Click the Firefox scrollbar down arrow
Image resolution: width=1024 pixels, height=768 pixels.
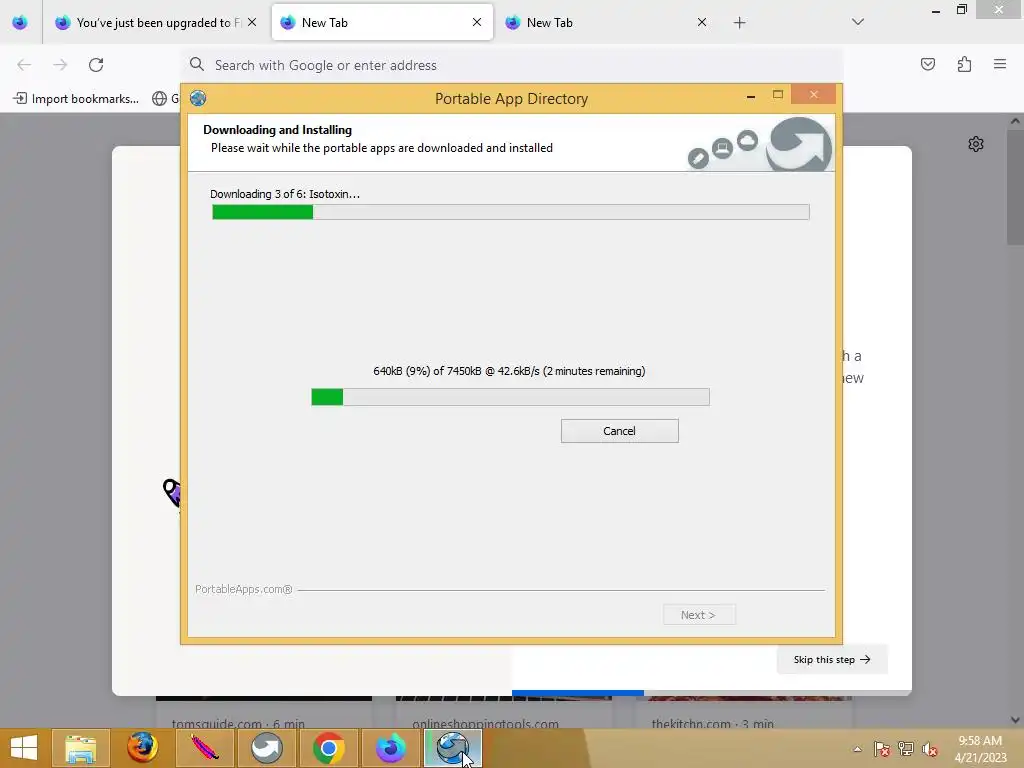click(1015, 720)
